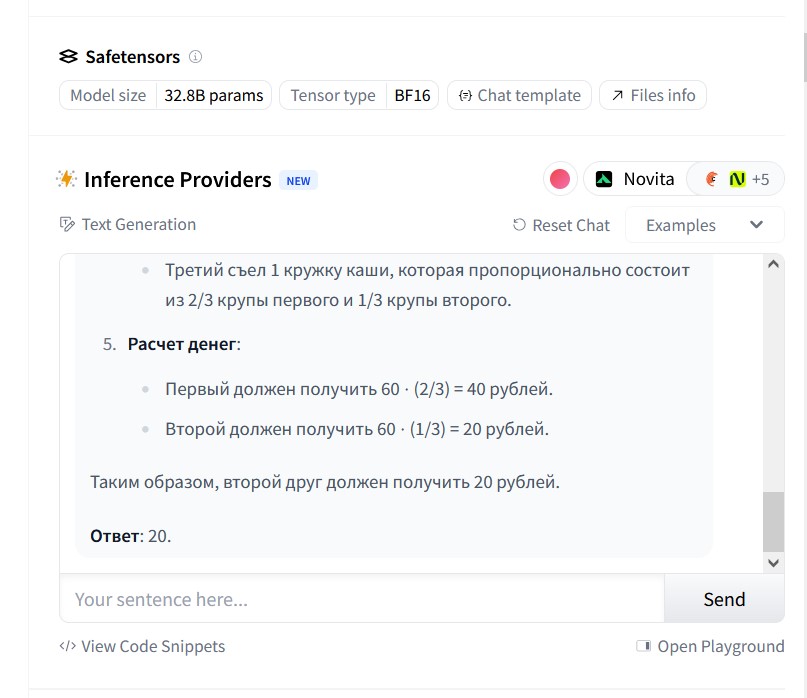Select the pink circle provider icon

[x=560, y=179]
